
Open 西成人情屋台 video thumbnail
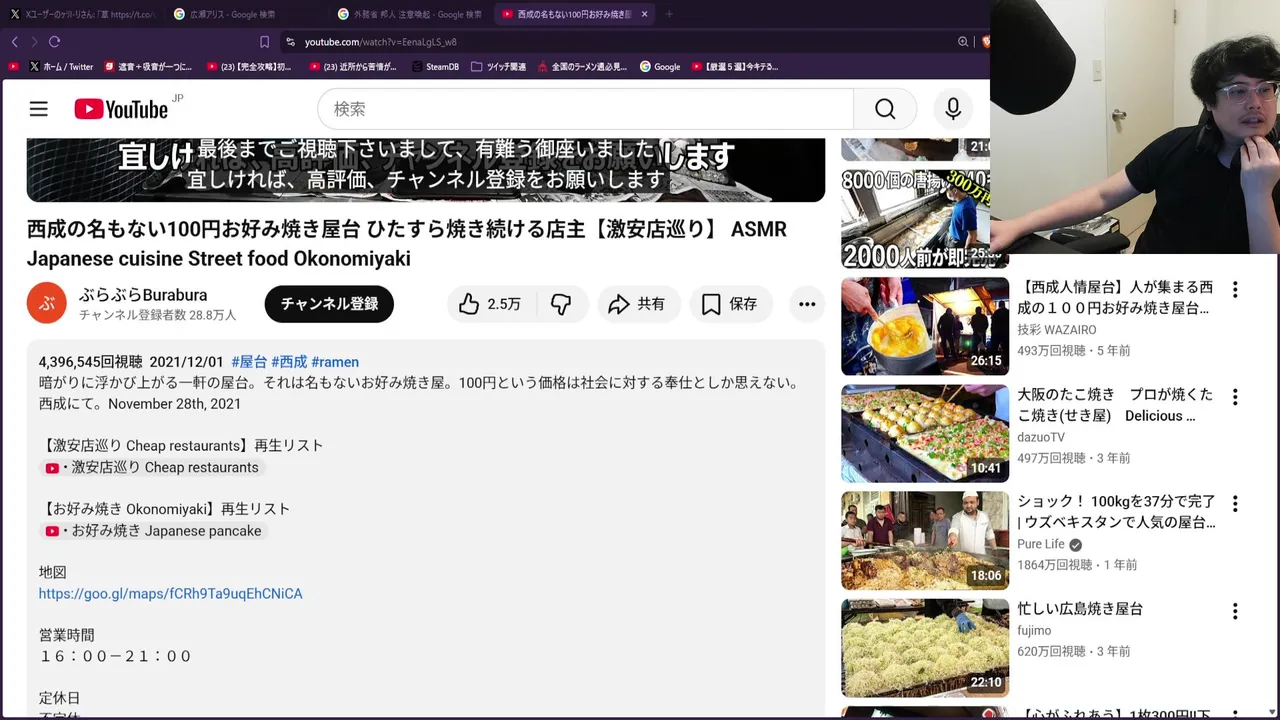925,326
